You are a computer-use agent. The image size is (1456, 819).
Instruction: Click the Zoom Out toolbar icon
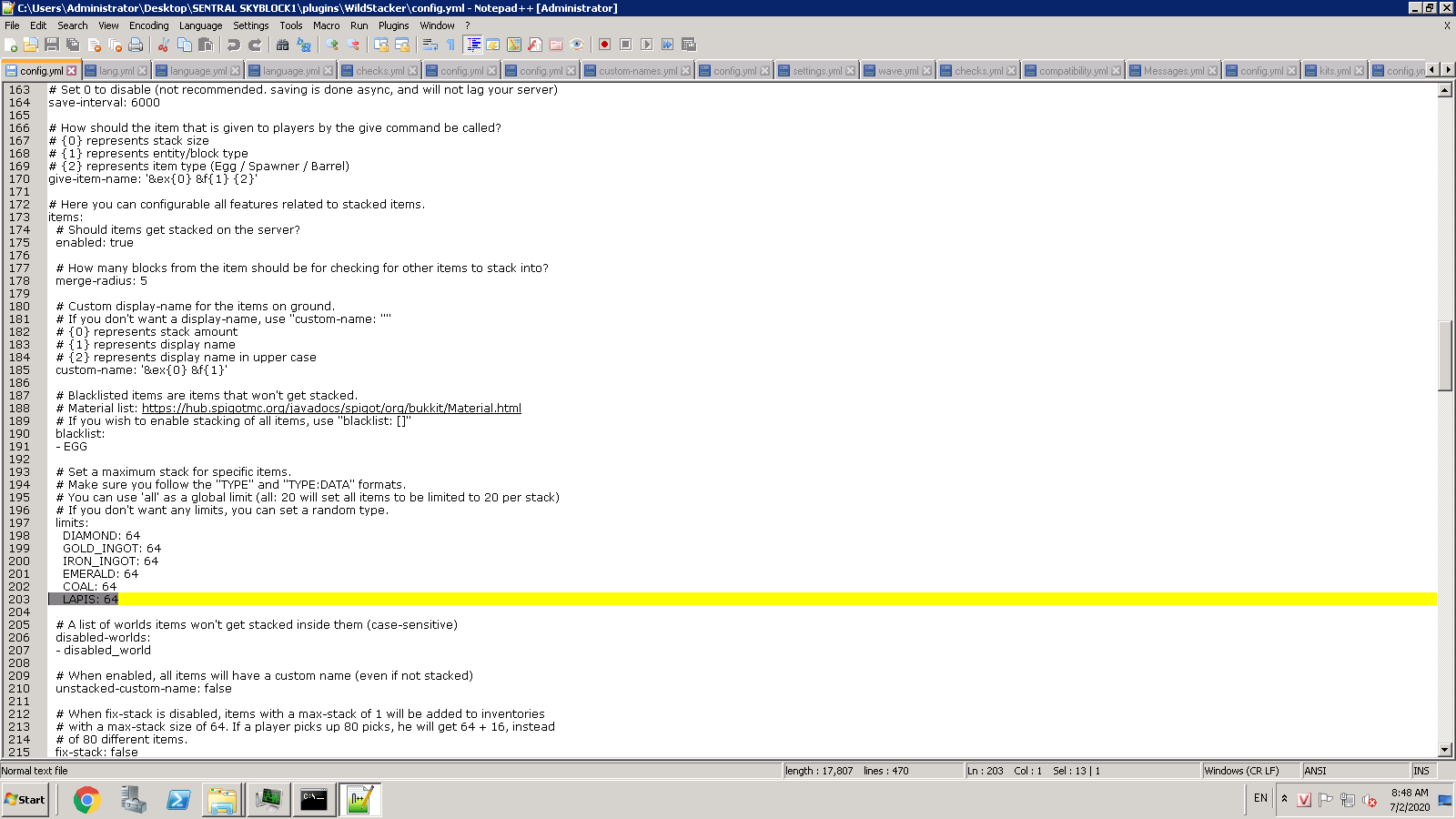pos(353,45)
